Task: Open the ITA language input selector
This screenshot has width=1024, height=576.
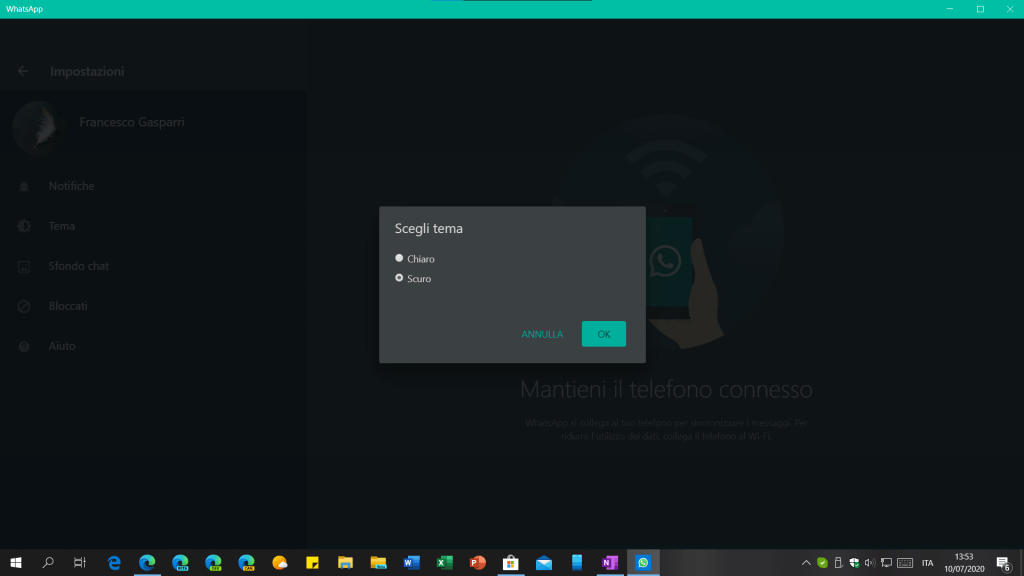Action: pyautogui.click(x=927, y=563)
